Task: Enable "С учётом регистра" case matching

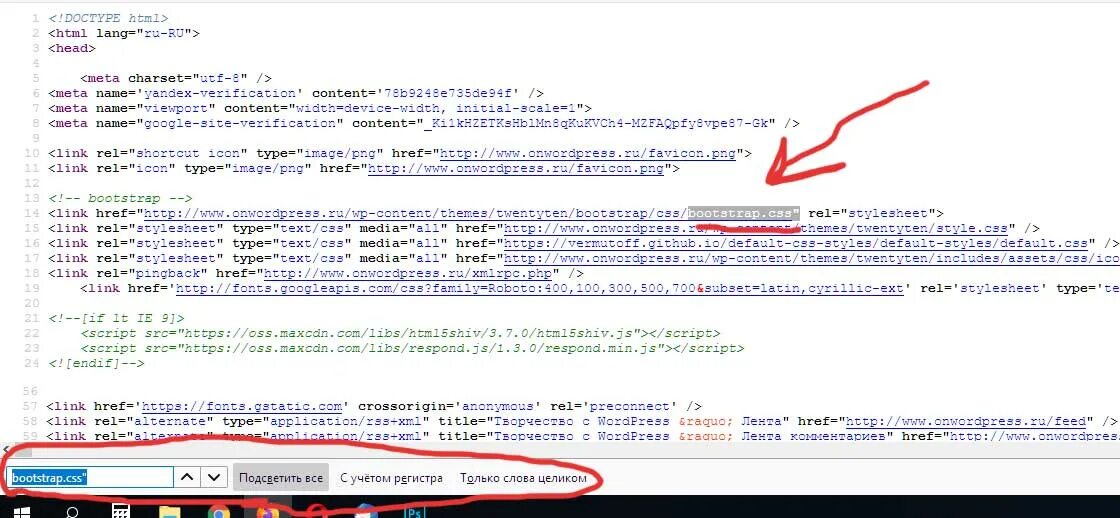Action: [391, 478]
